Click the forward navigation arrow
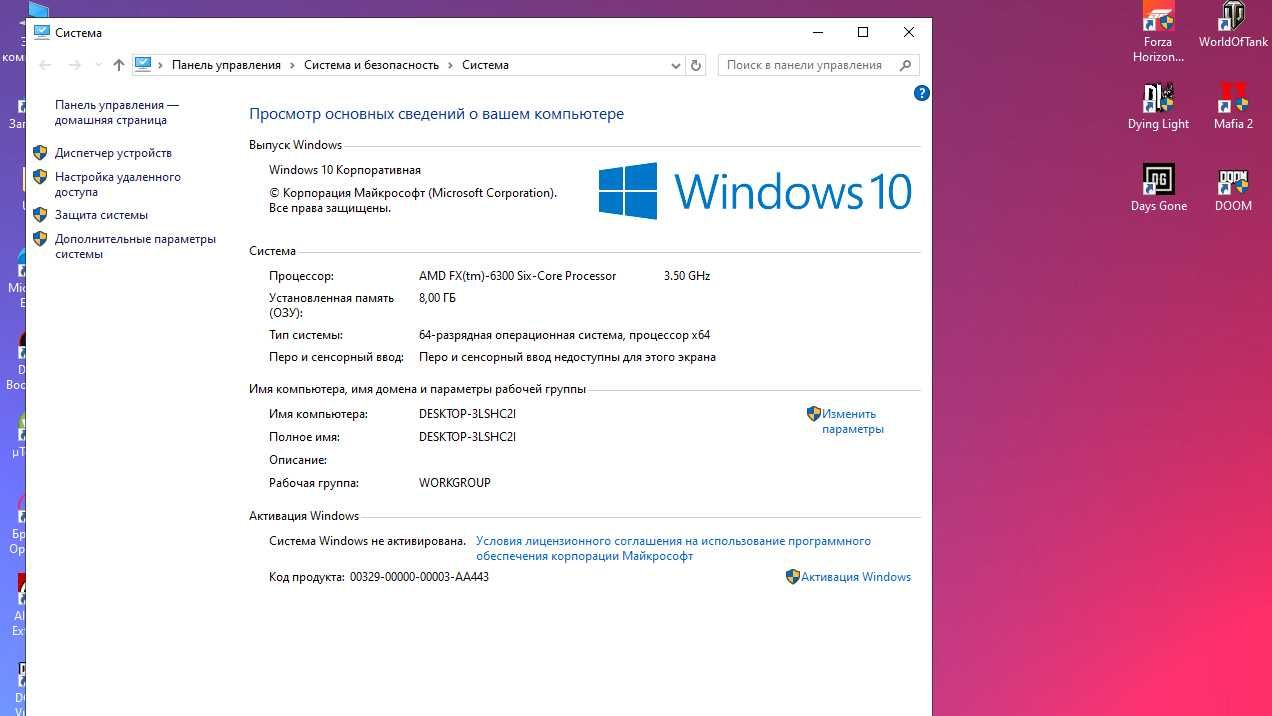Viewport: 1272px width, 716px height. tap(74, 65)
